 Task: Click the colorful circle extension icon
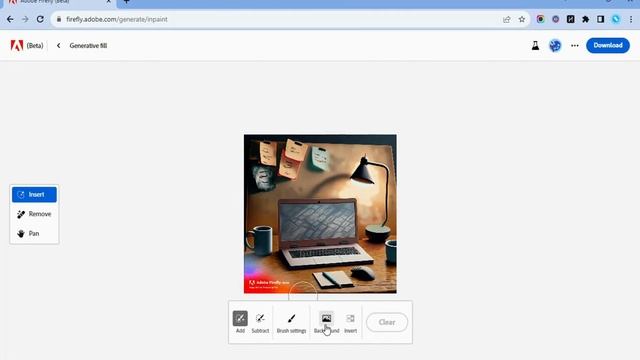tap(540, 19)
